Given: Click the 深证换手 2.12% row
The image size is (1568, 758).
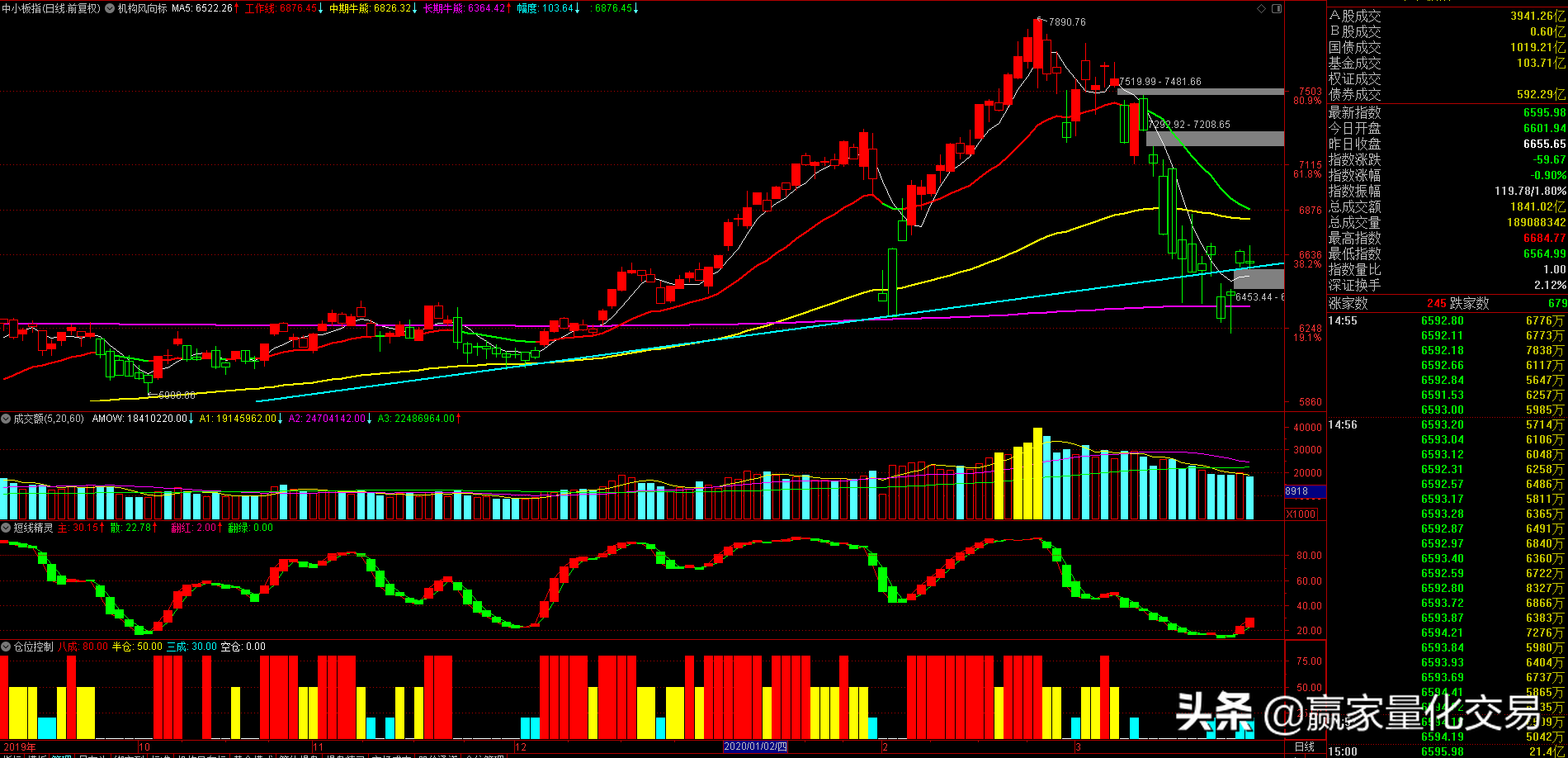Looking at the screenshot, I should (1447, 285).
